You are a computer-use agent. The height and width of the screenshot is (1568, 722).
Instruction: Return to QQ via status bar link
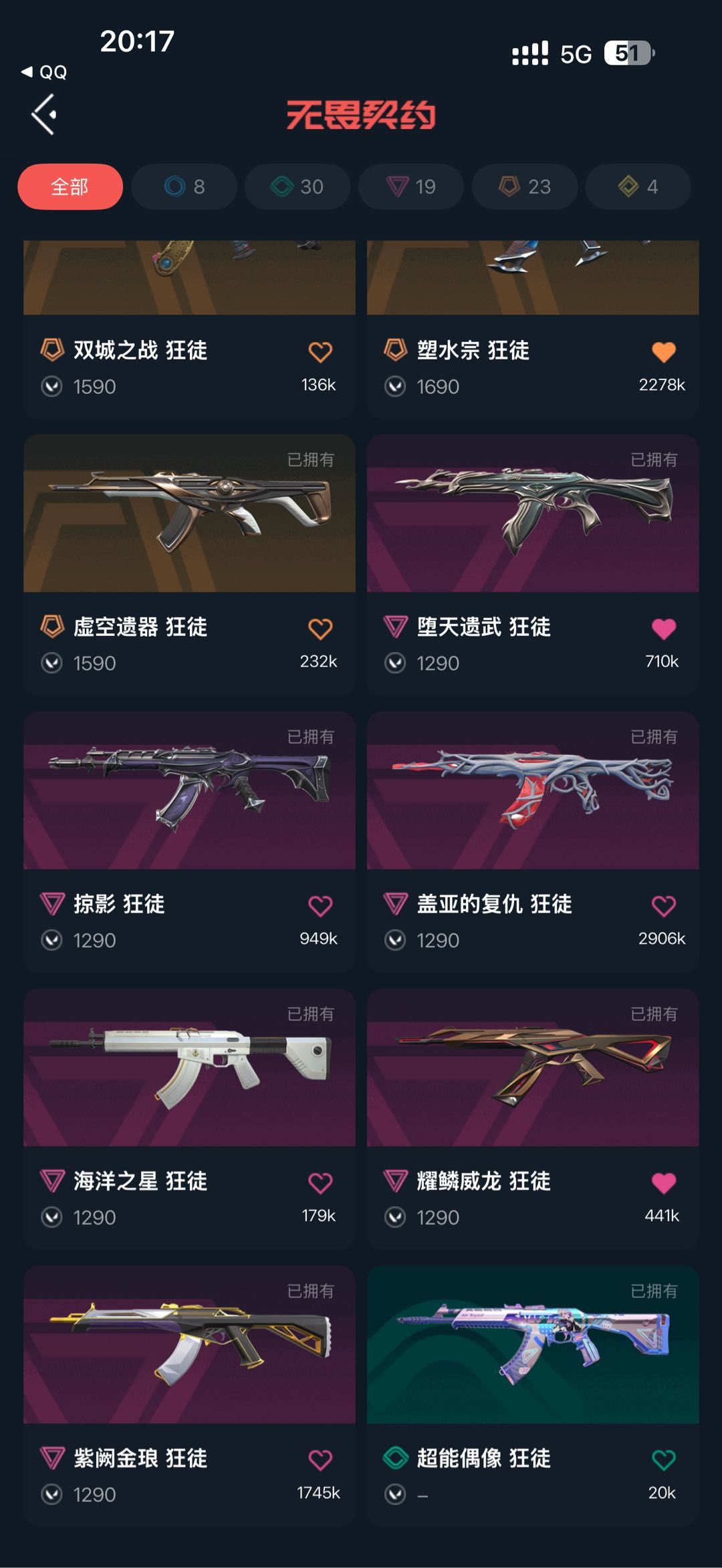[44, 72]
